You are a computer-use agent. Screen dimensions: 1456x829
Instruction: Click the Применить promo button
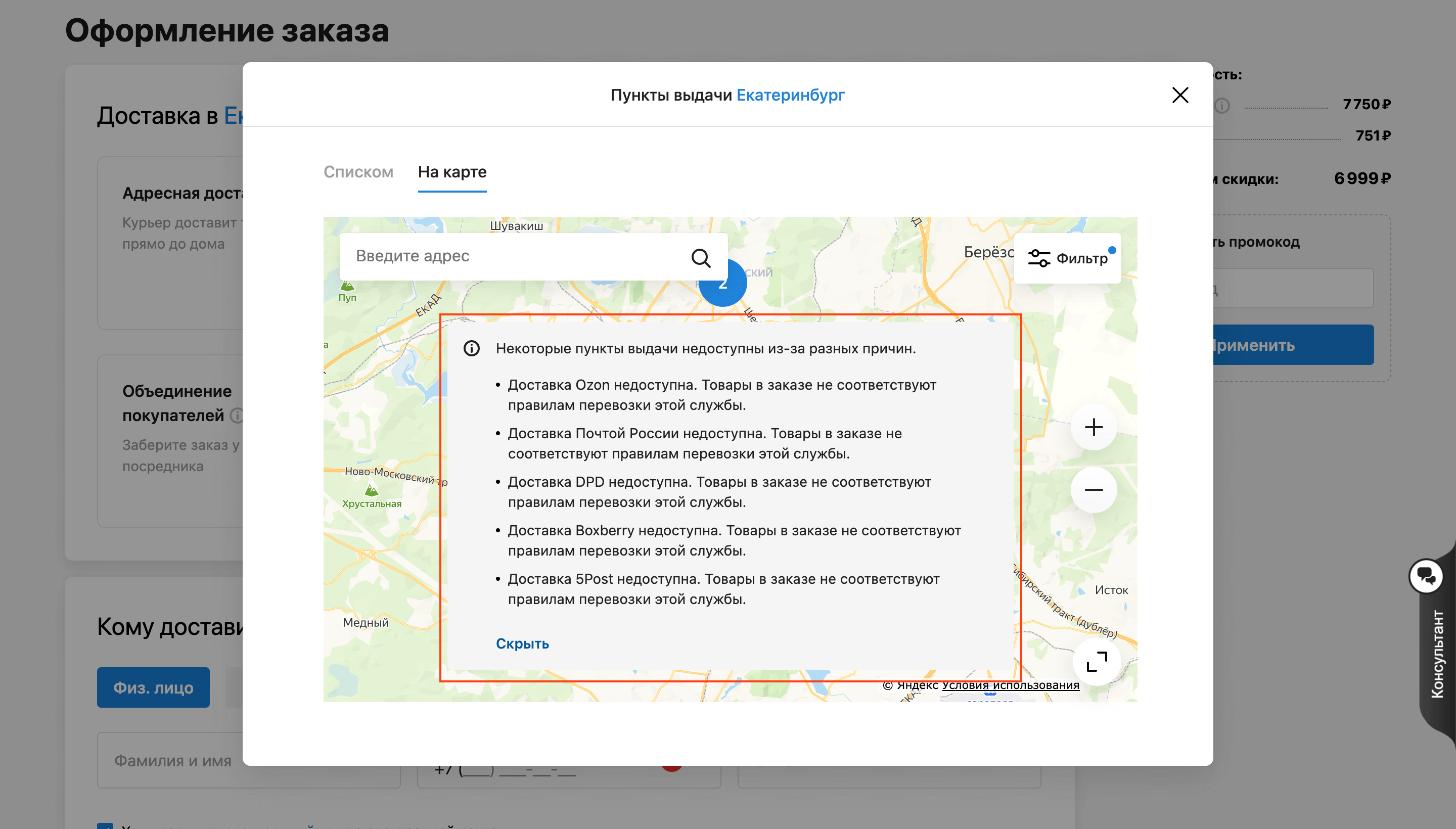[1293, 345]
